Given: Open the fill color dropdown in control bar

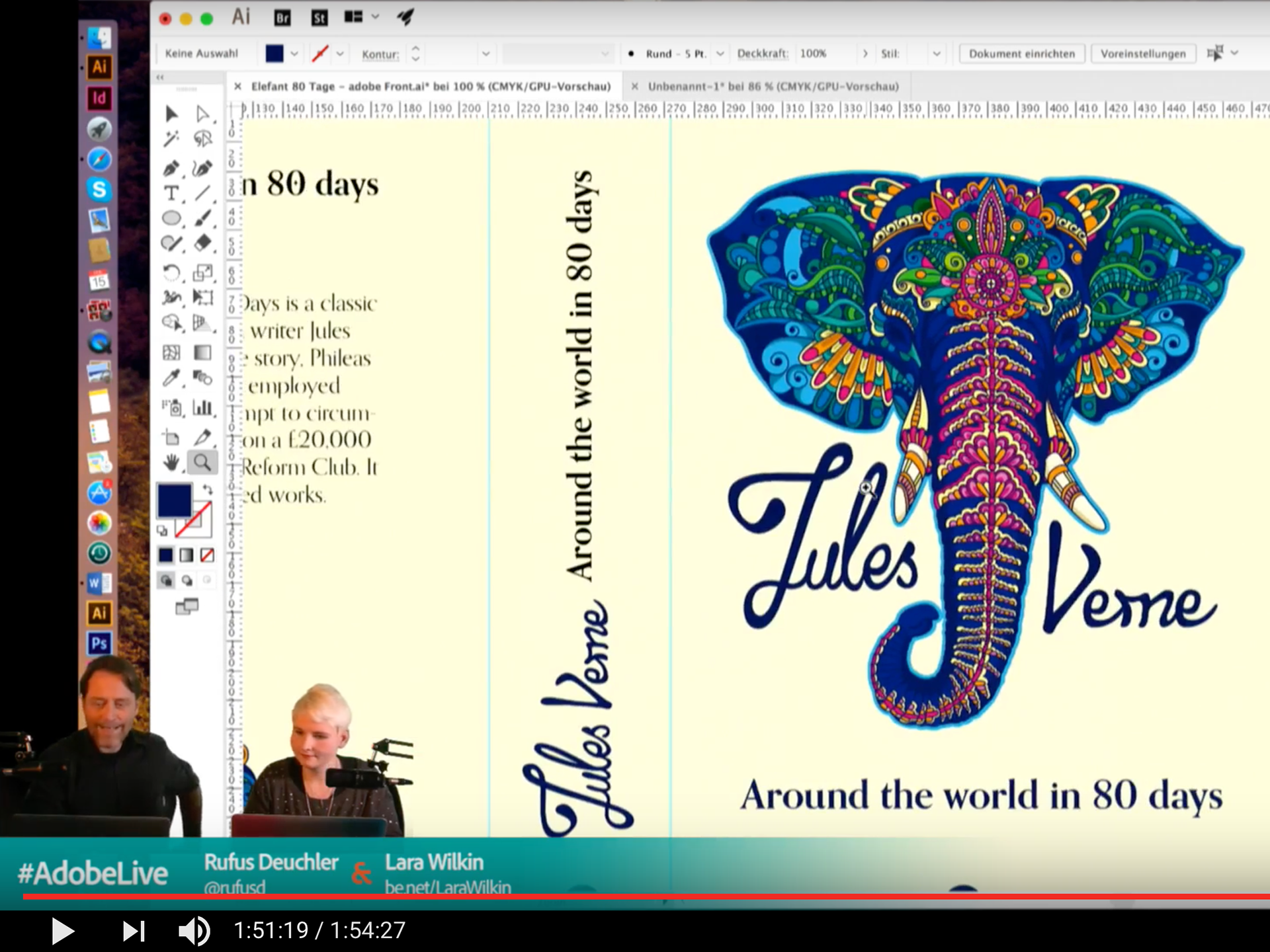Looking at the screenshot, I should (294, 54).
